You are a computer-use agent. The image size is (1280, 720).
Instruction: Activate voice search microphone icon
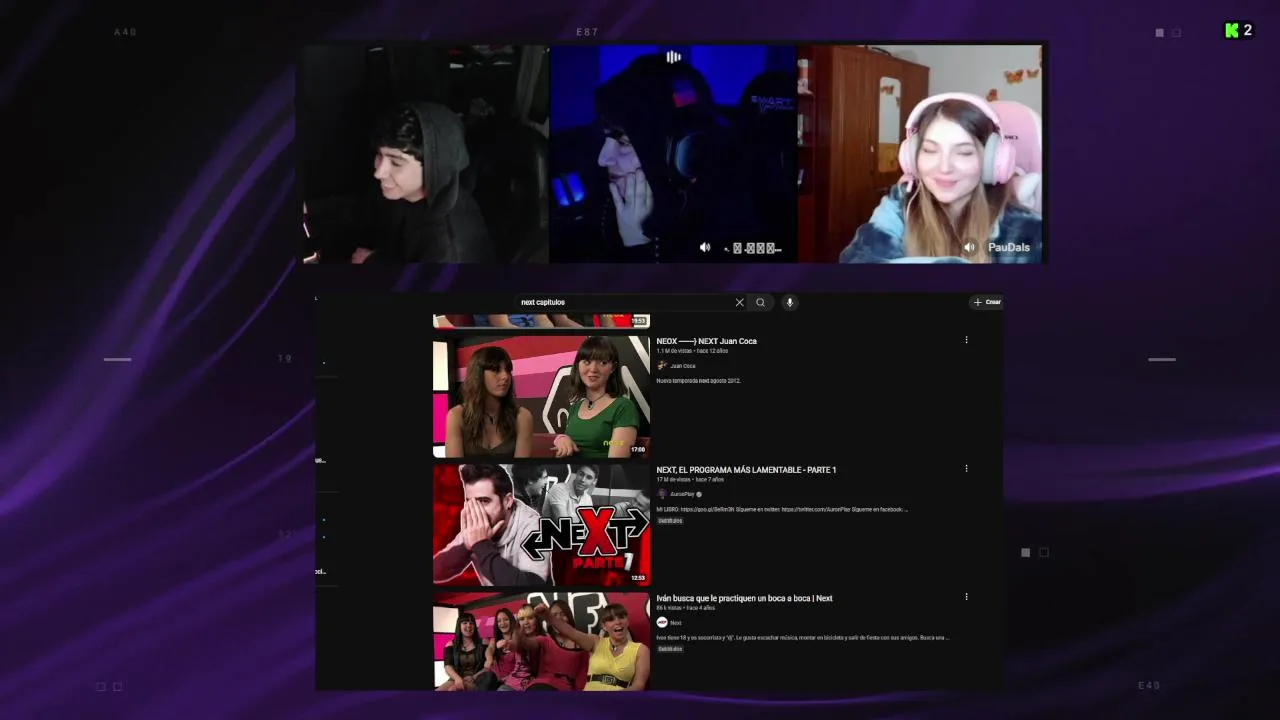click(790, 302)
